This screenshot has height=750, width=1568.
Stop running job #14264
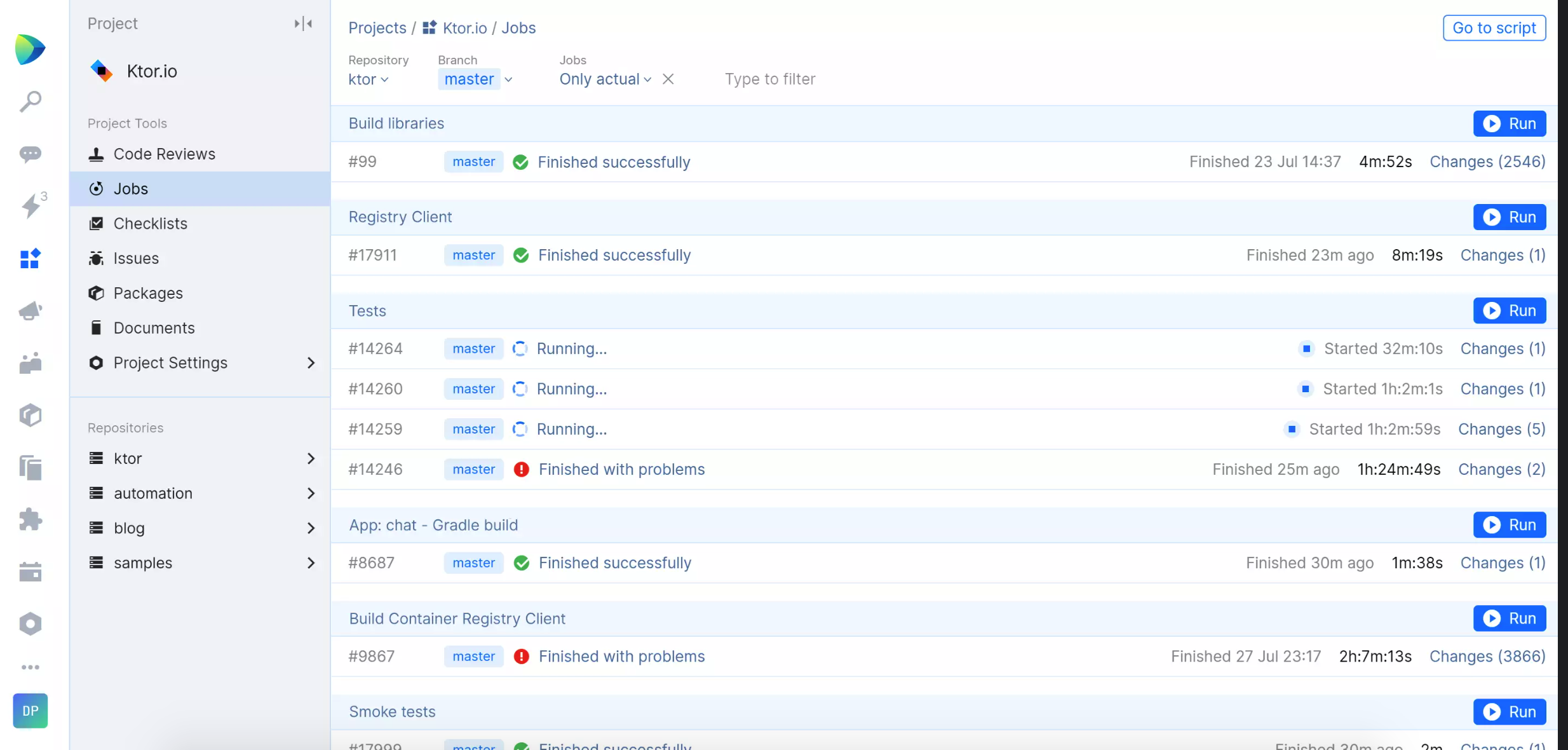coord(1306,348)
